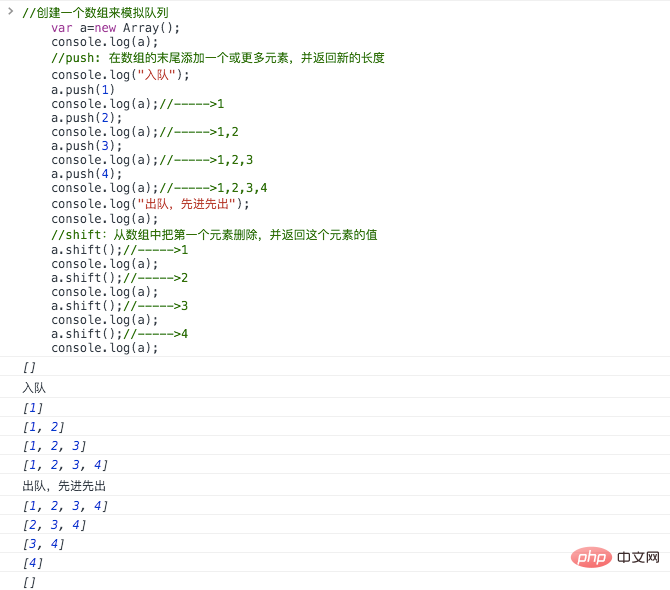Click the [1, 2, 3] console output row
The height and width of the screenshot is (590, 670).
335,446
